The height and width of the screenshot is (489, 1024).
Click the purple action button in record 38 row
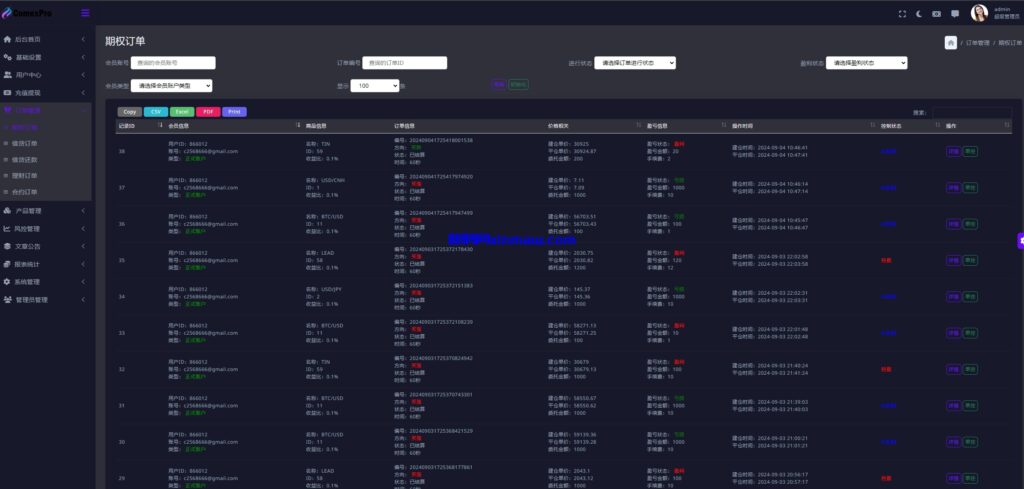pyautogui.click(x=953, y=151)
